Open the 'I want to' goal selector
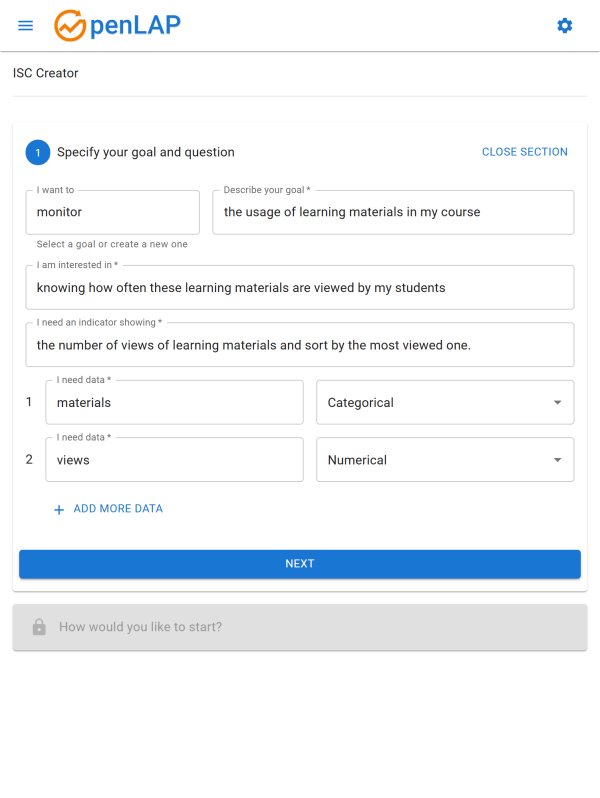Image resolution: width=600 pixels, height=798 pixels. (113, 212)
